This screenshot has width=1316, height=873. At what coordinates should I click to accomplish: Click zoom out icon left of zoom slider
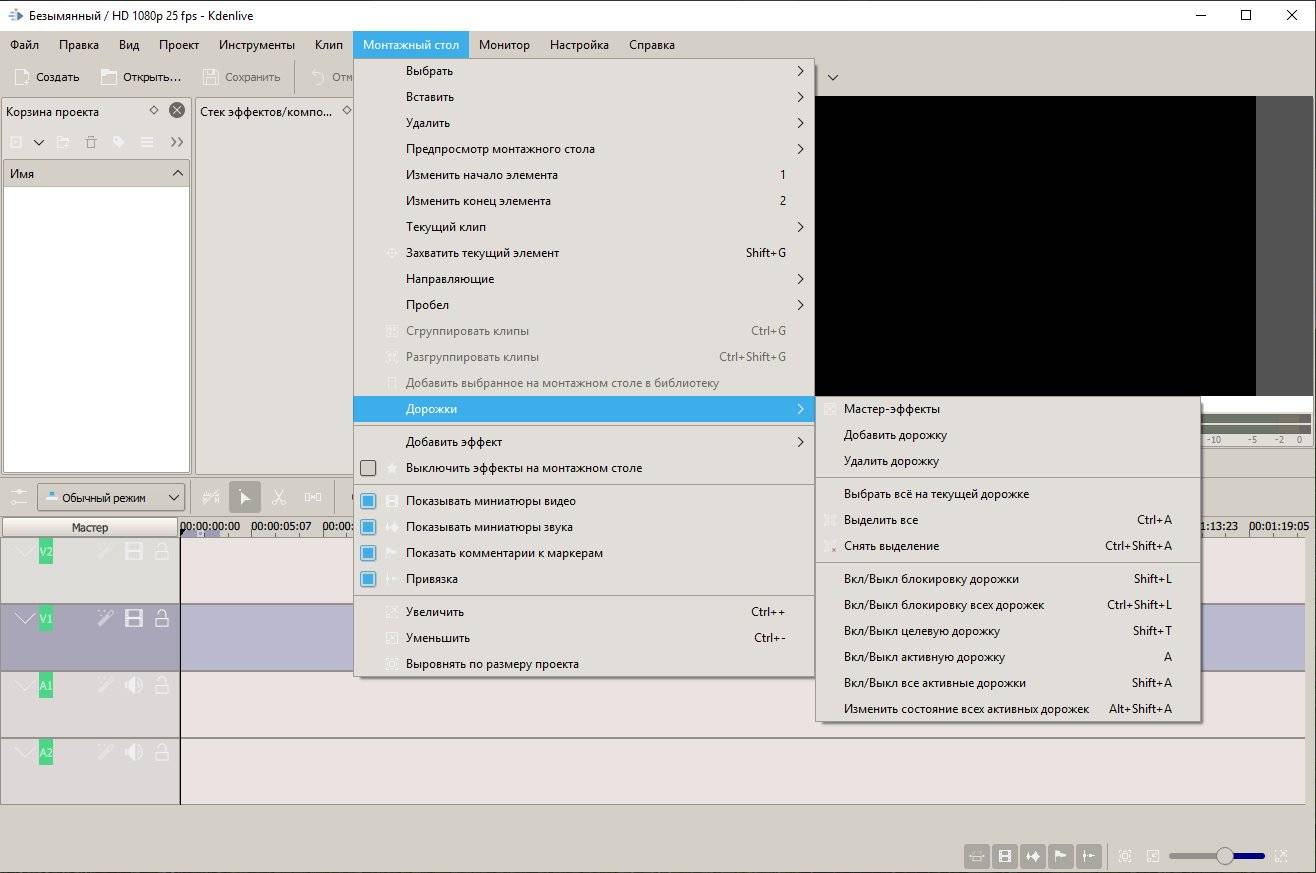[x=1153, y=856]
